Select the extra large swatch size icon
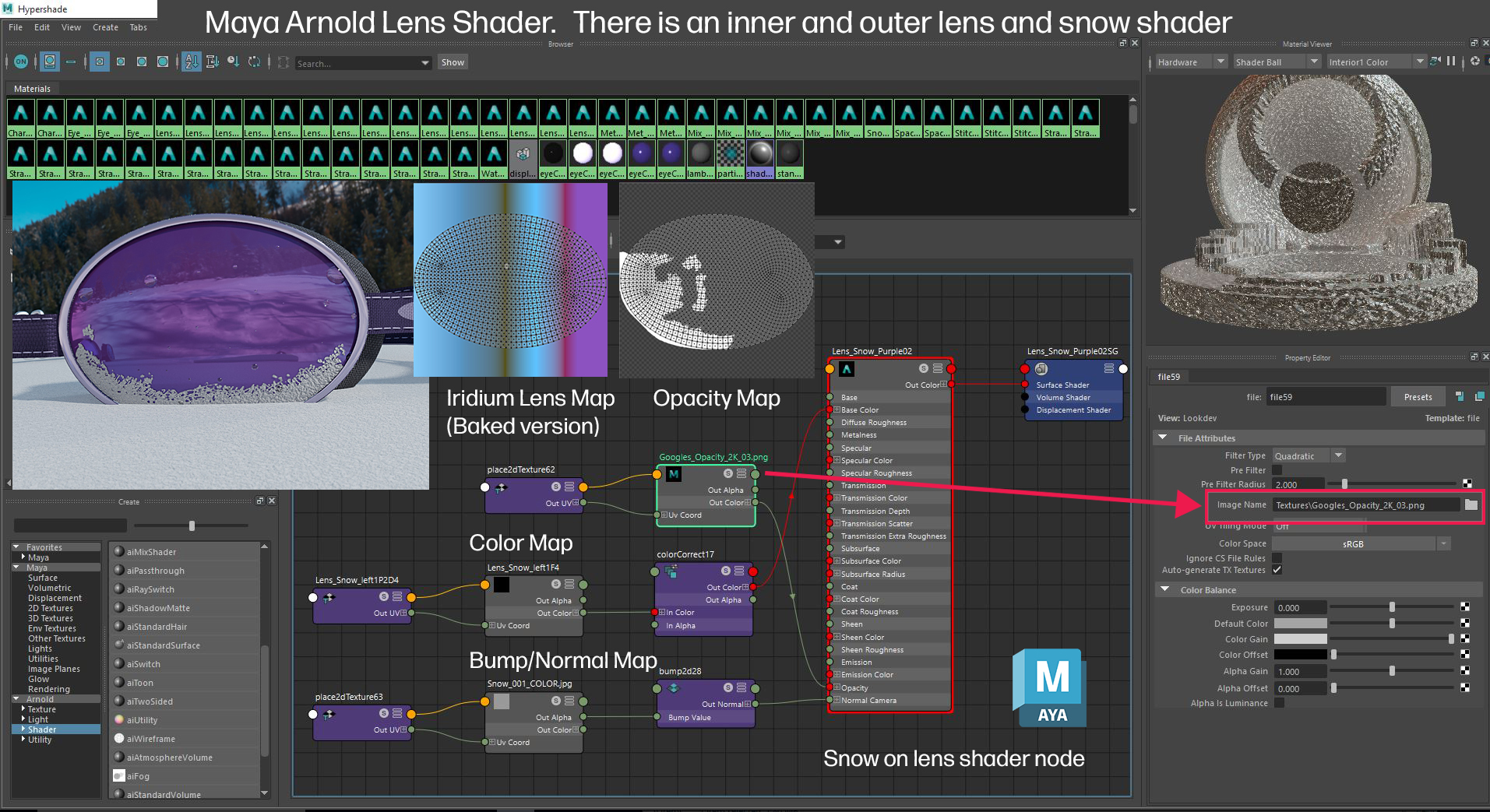 [x=162, y=62]
